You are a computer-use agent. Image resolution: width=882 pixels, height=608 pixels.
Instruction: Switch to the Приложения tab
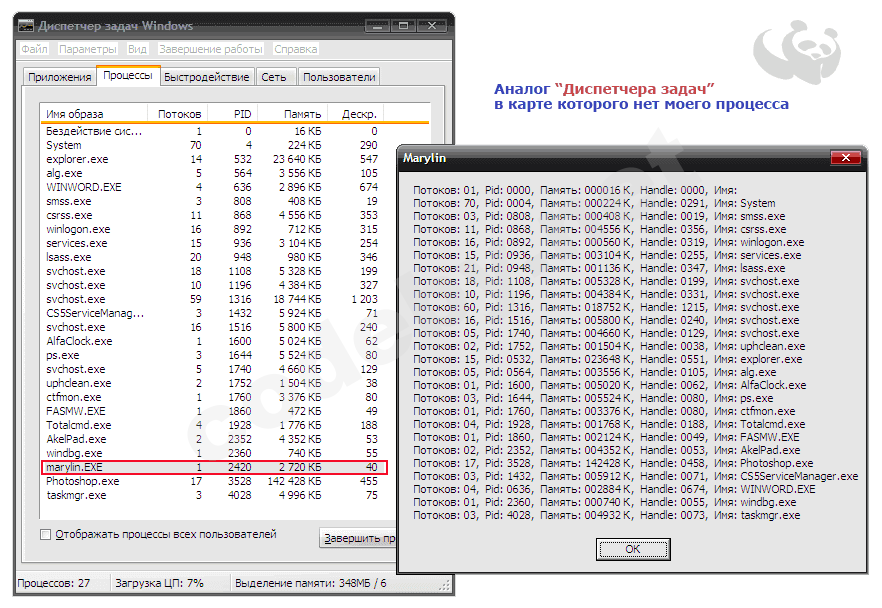(x=59, y=77)
